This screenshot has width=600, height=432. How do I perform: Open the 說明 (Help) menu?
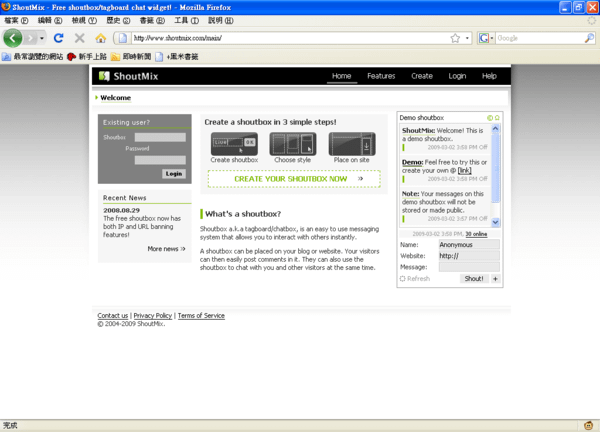point(220,21)
